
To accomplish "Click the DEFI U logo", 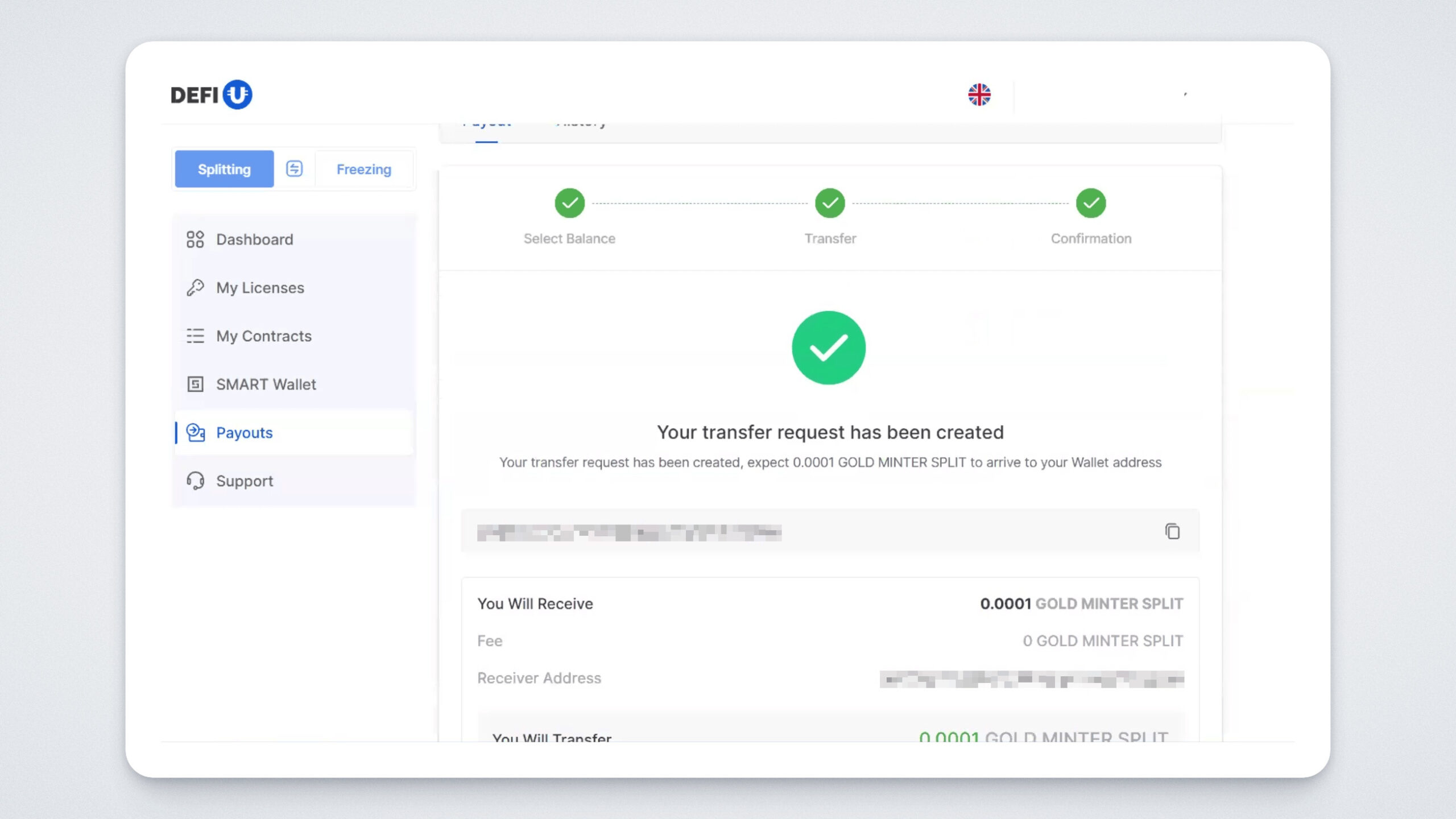I will coord(211,94).
